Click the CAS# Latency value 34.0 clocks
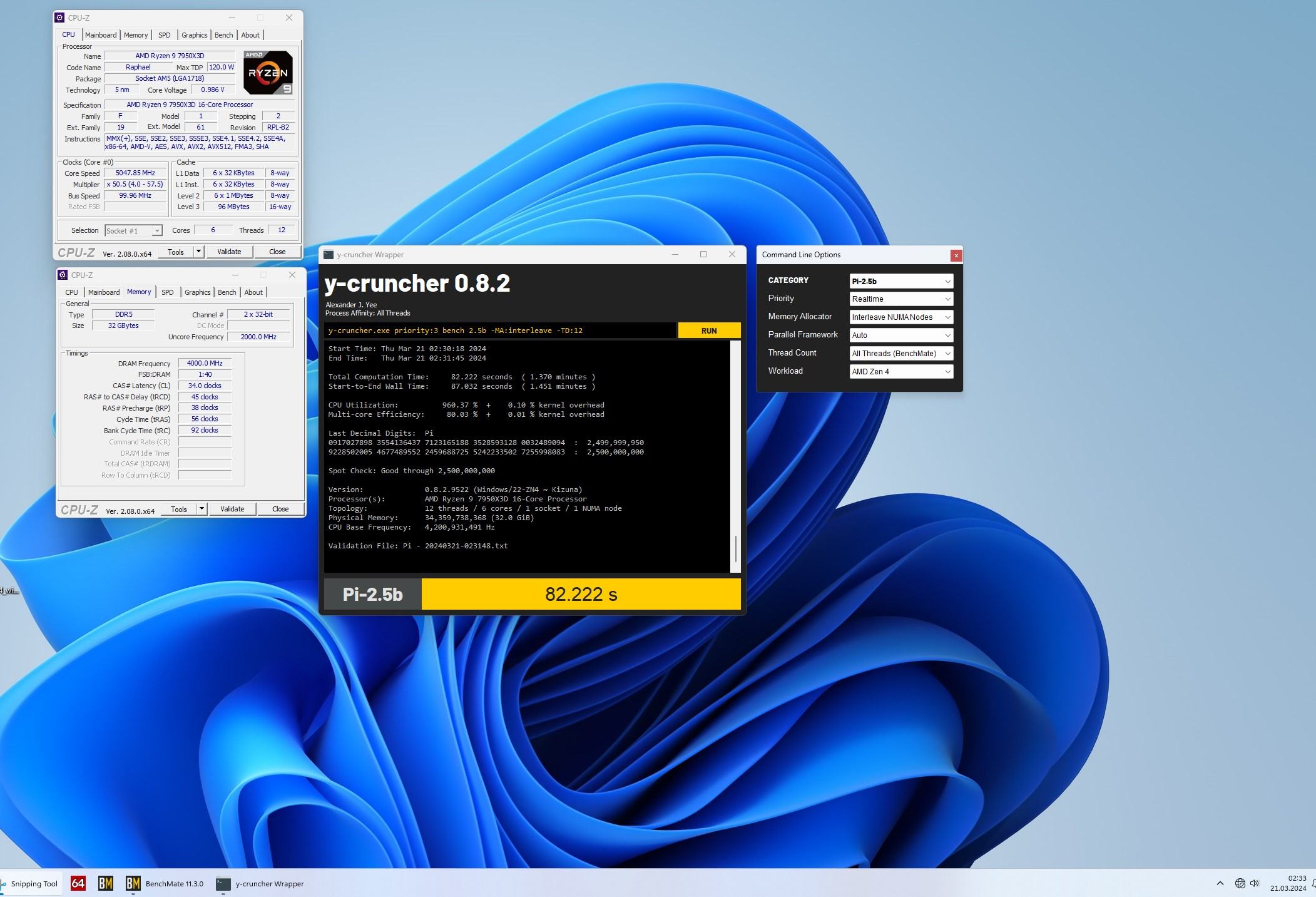This screenshot has width=1316, height=897. (x=205, y=386)
